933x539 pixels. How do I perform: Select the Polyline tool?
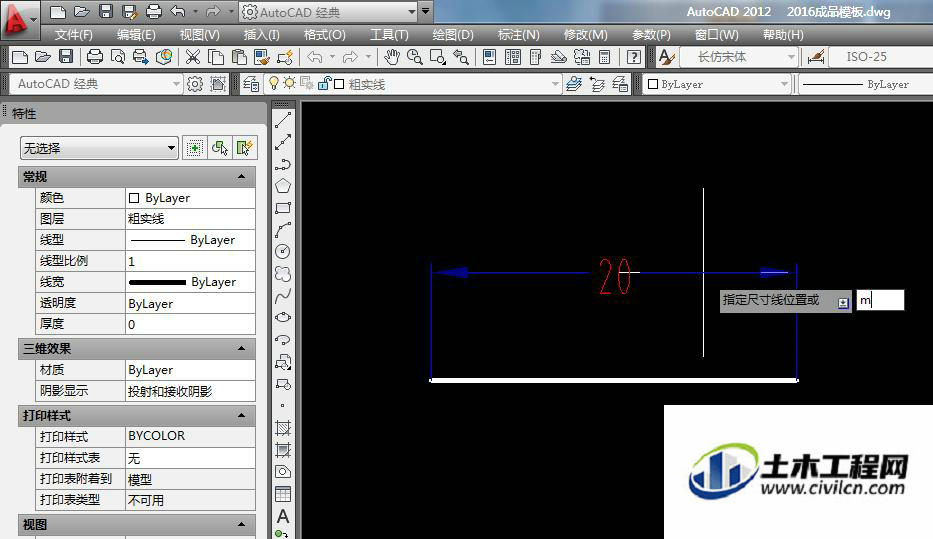(283, 164)
